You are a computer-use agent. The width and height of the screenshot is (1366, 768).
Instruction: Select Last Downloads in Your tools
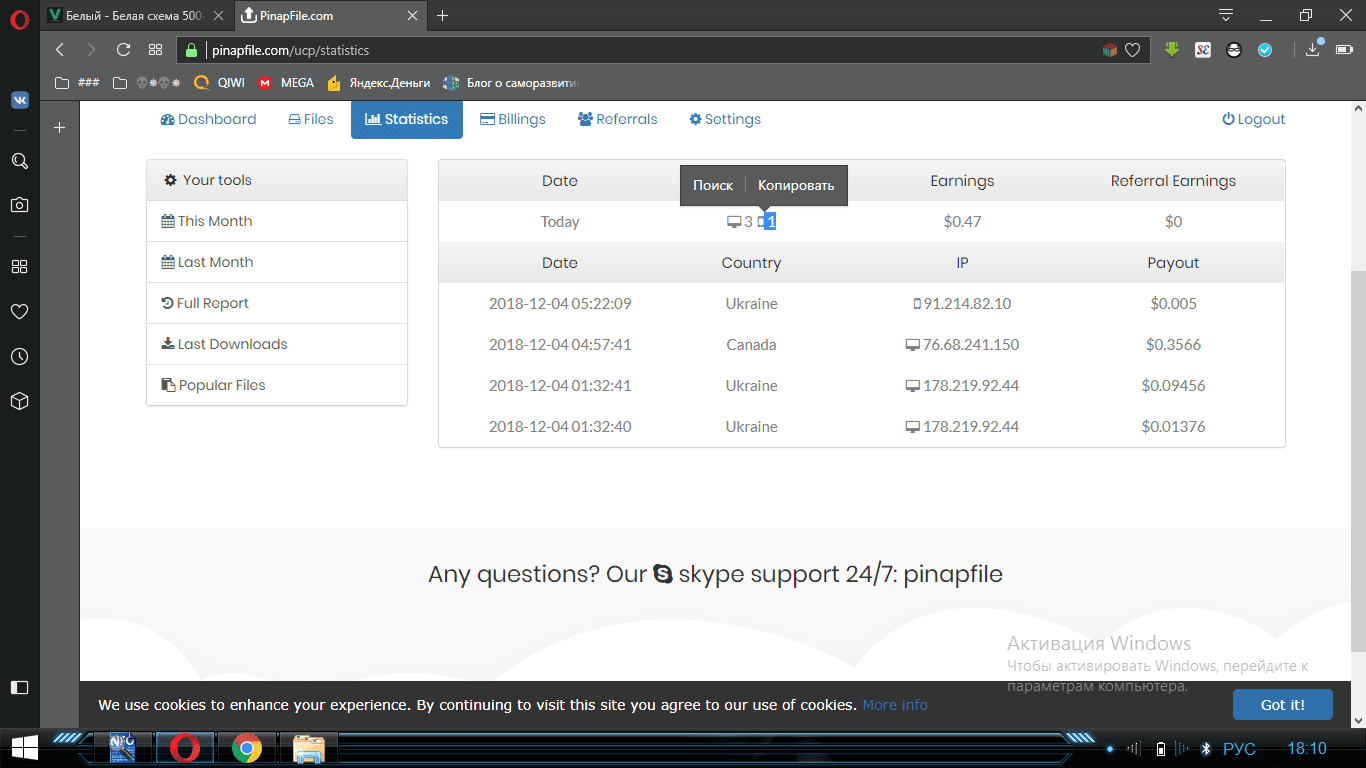click(232, 344)
